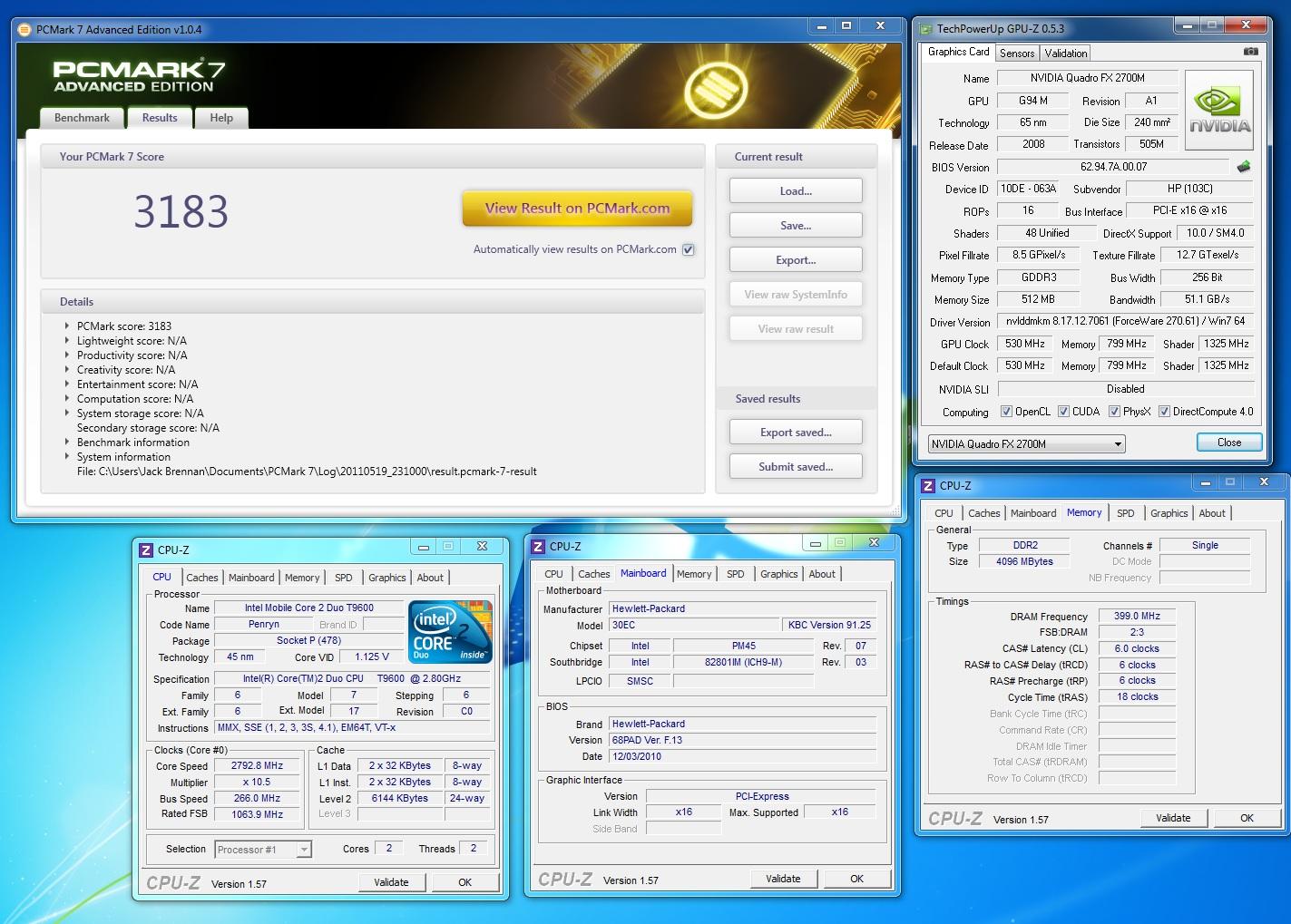Open About tab in CPU-Z Memory window
The image size is (1291, 924).
[x=1212, y=513]
